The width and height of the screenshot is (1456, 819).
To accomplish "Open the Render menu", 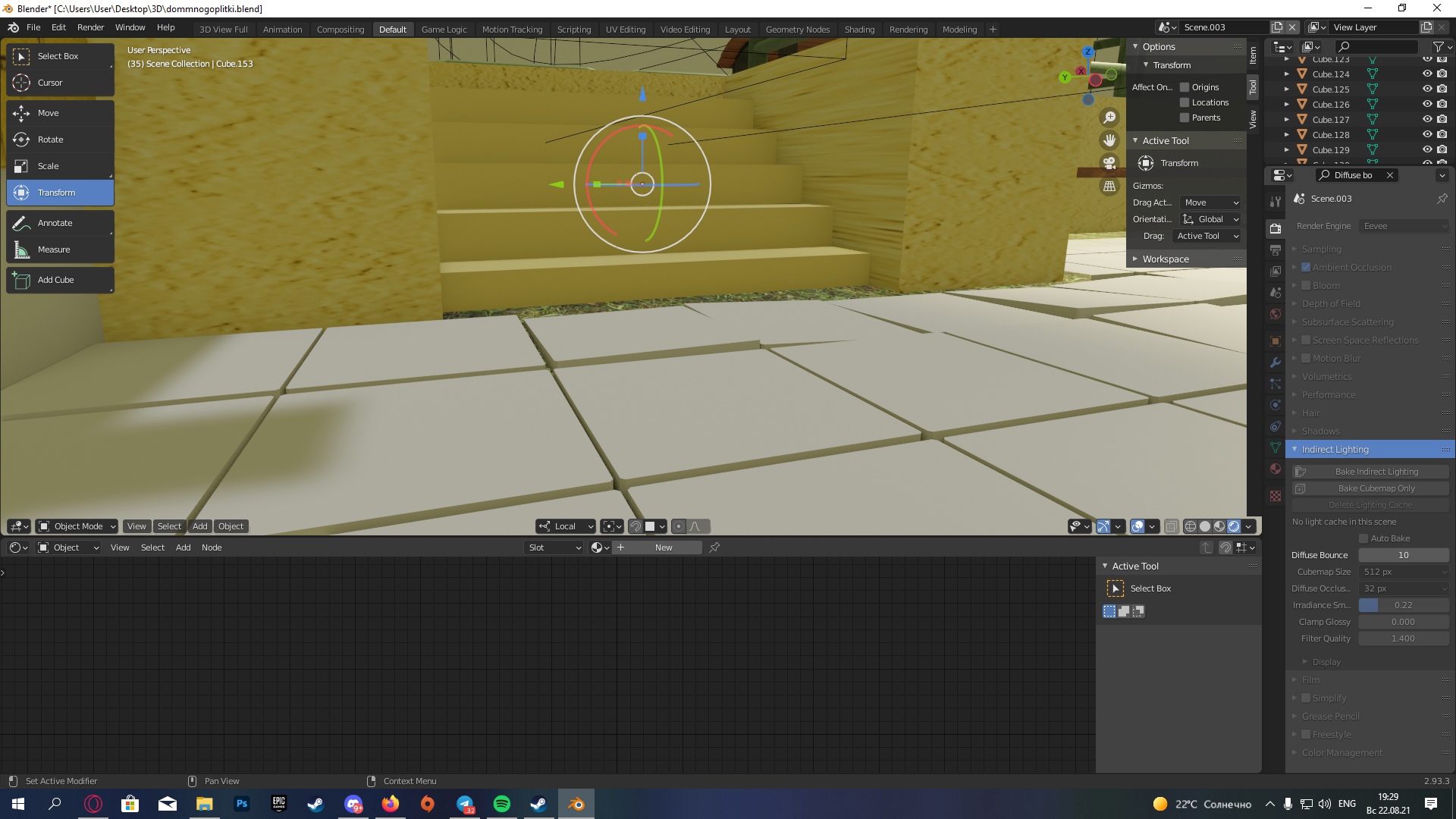I will [x=90, y=27].
